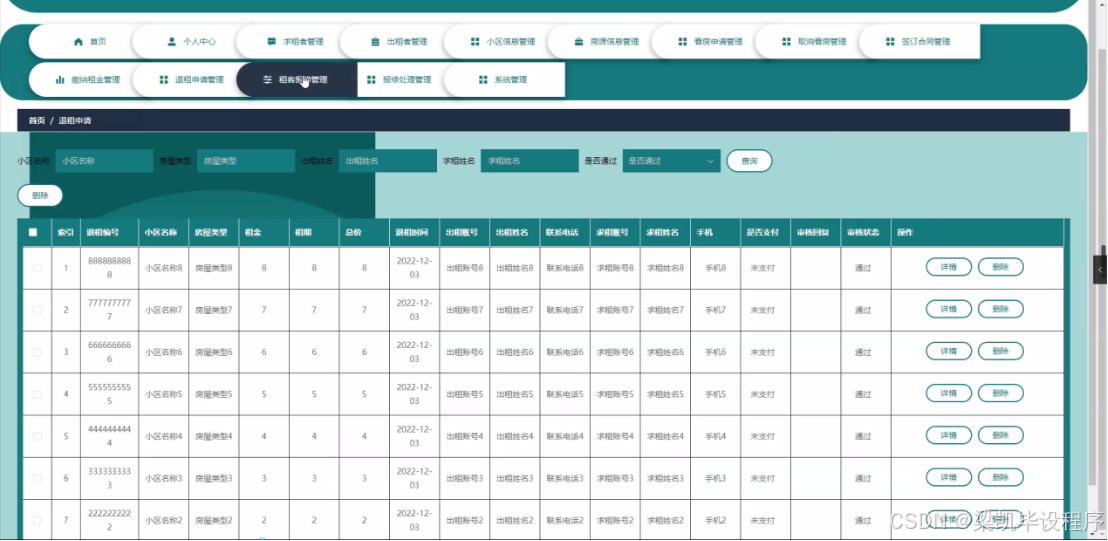Viewport: 1108px width, 541px height.
Task: Click the cell 求租姓名7
Action: (666, 310)
